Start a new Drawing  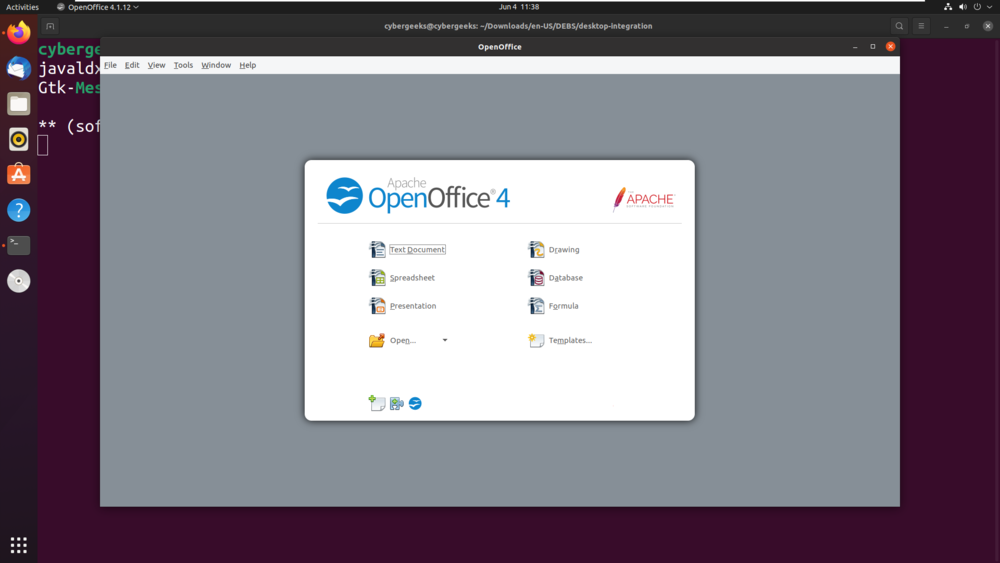point(564,249)
